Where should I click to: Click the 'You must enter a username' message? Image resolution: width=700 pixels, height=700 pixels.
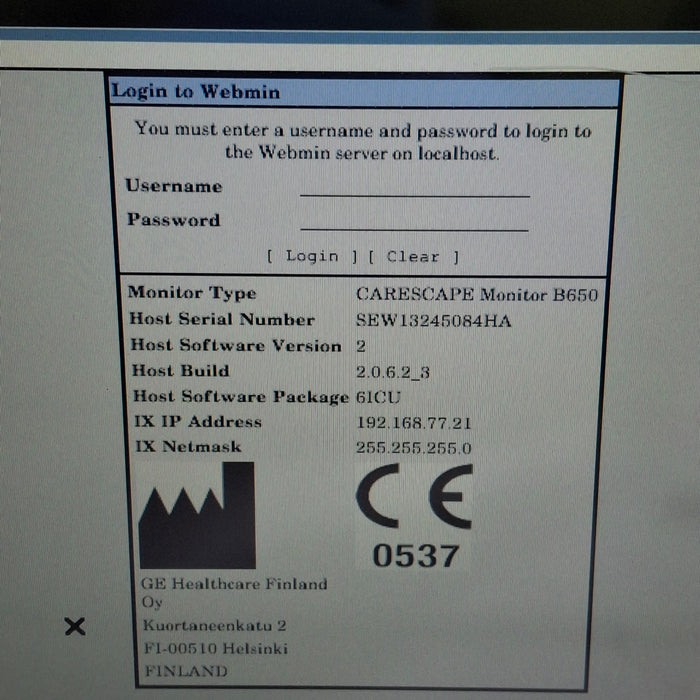tap(362, 142)
